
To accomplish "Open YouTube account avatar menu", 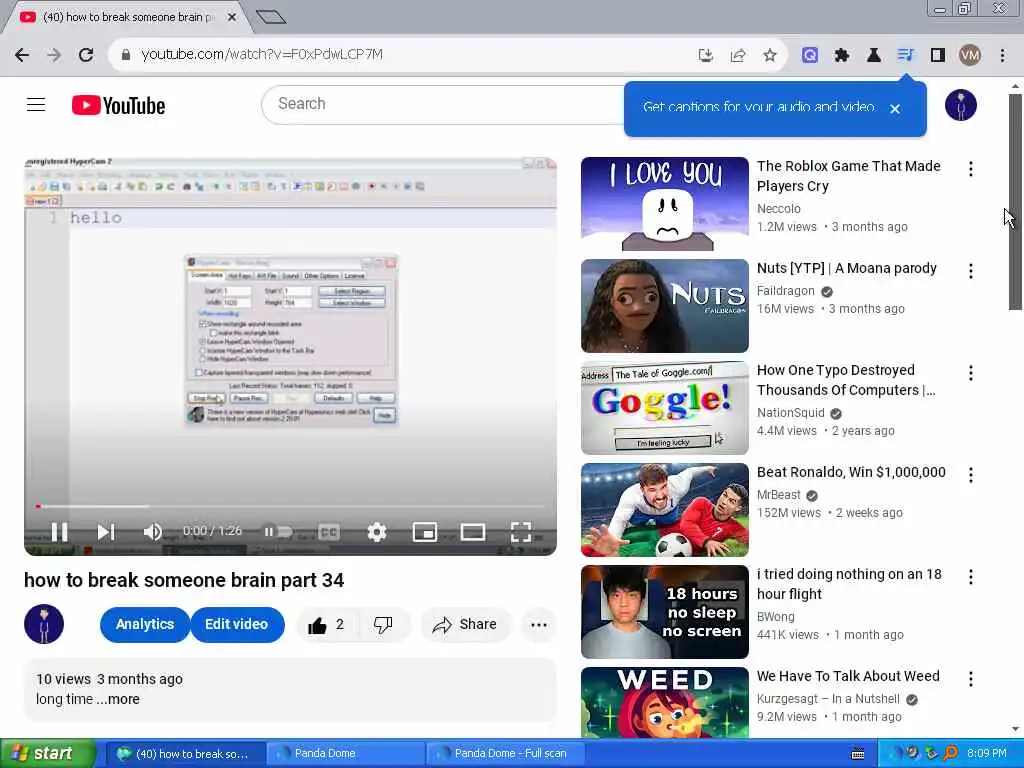I will (x=961, y=105).
